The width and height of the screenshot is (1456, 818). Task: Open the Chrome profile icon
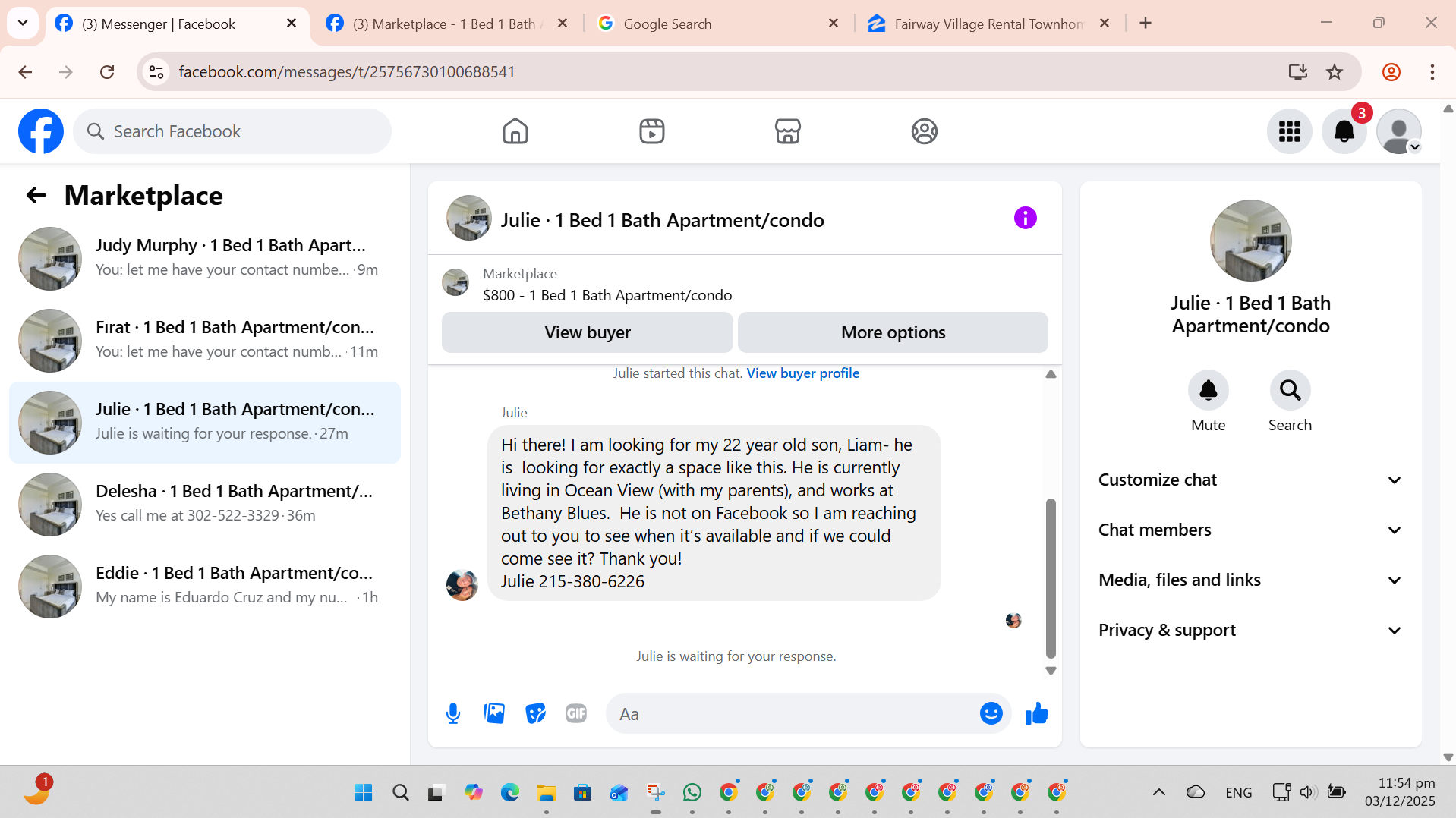click(1391, 72)
